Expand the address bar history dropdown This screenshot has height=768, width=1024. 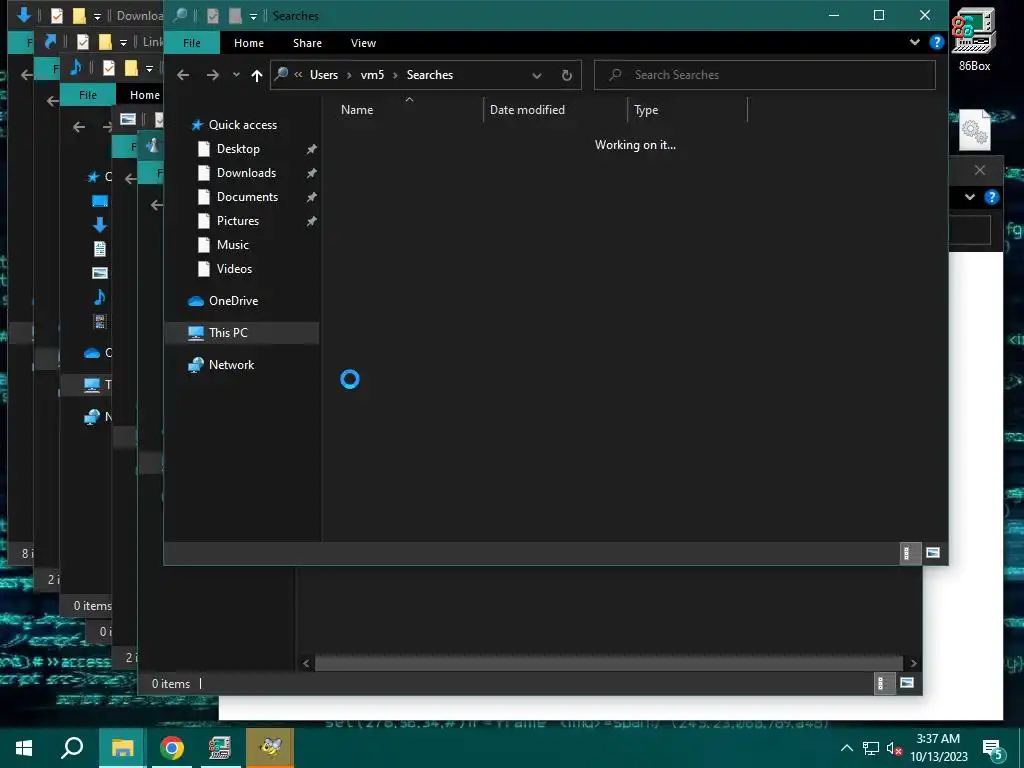pos(537,75)
